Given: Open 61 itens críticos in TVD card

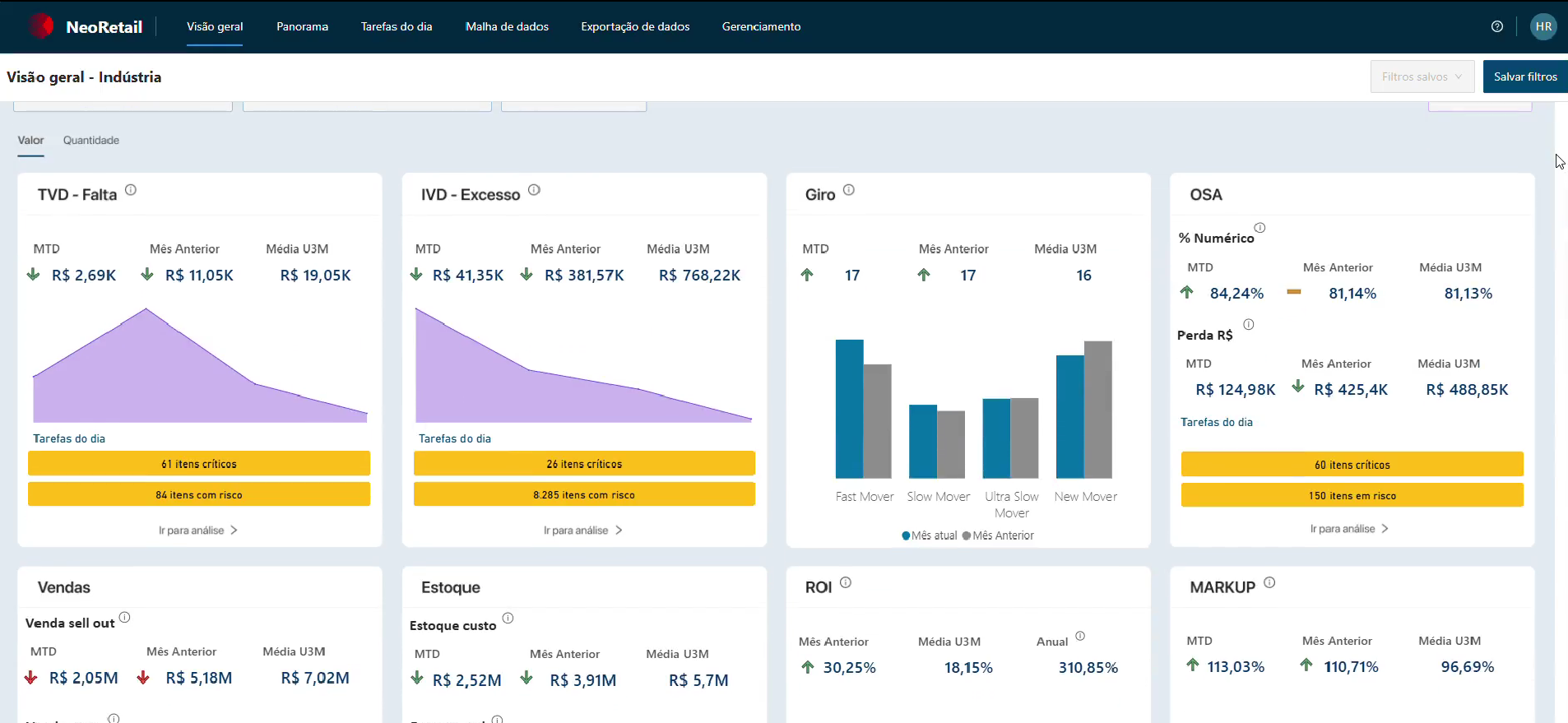Looking at the screenshot, I should coord(199,464).
